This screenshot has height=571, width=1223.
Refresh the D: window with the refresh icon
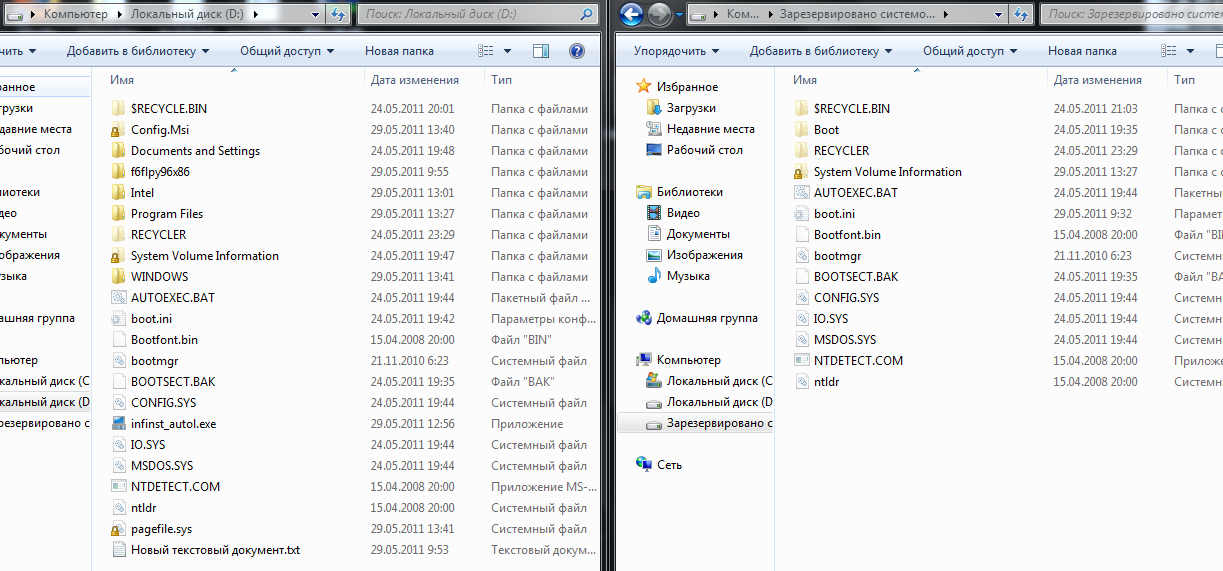click(x=337, y=15)
